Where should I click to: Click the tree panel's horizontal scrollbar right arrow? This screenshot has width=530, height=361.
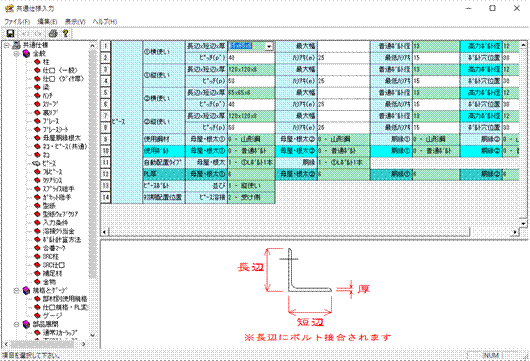(84, 344)
